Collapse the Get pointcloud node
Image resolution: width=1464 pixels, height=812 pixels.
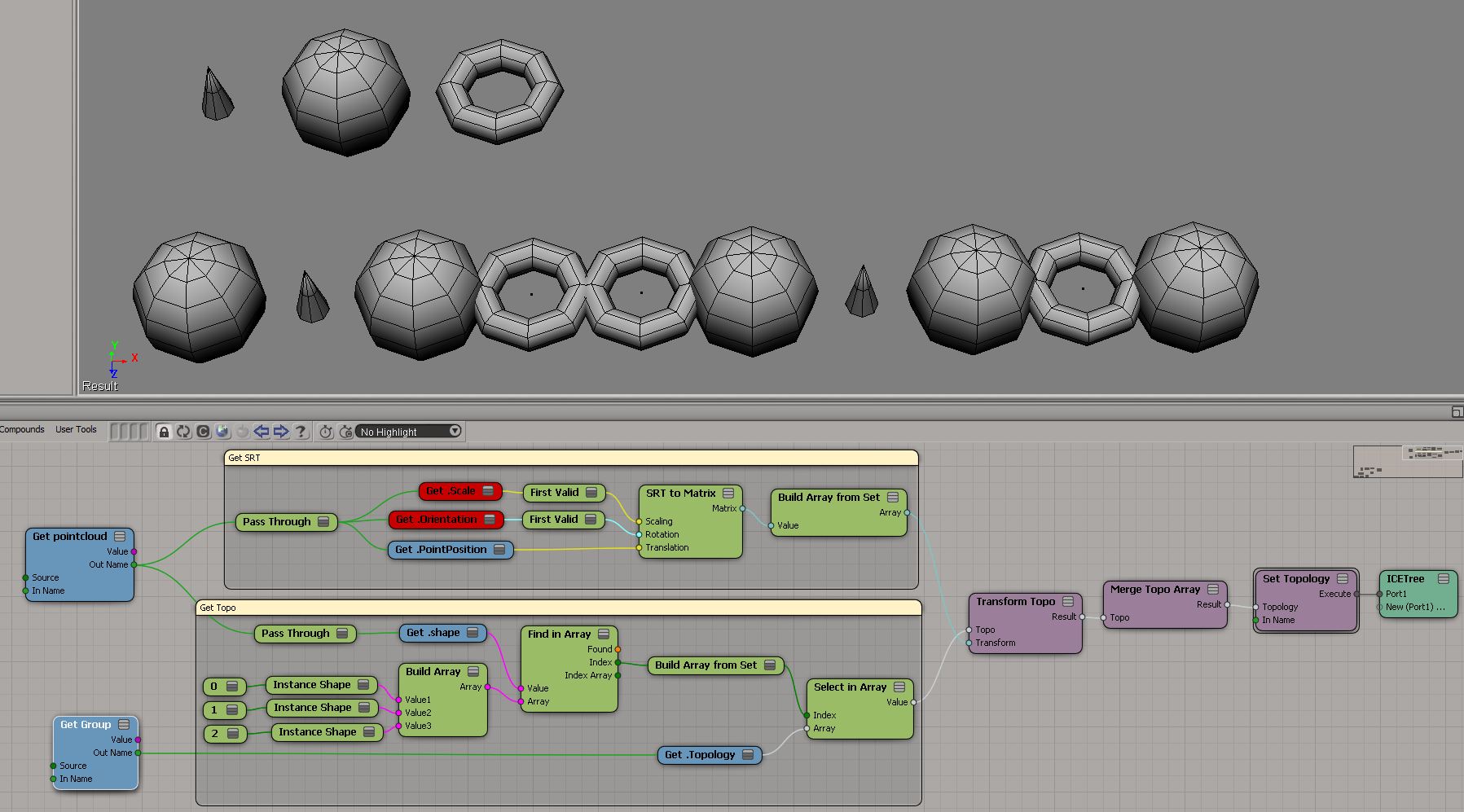point(120,537)
